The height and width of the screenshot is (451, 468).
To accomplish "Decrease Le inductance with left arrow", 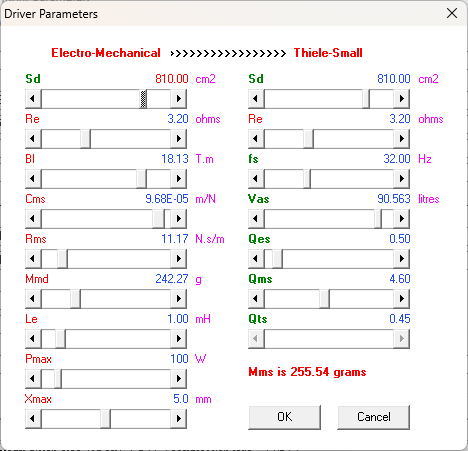I will point(33,339).
